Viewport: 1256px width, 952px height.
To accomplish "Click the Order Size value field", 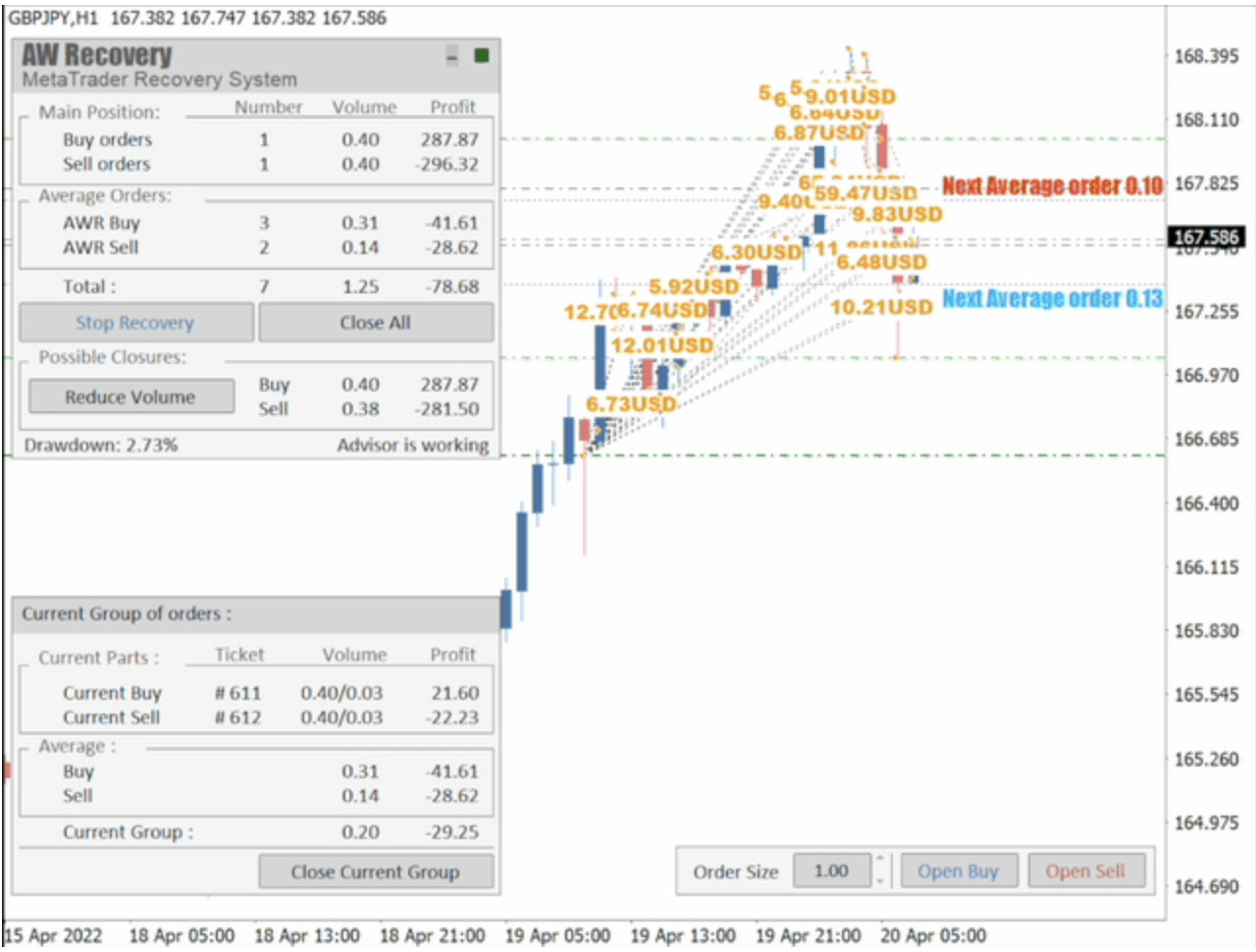I will pos(831,871).
